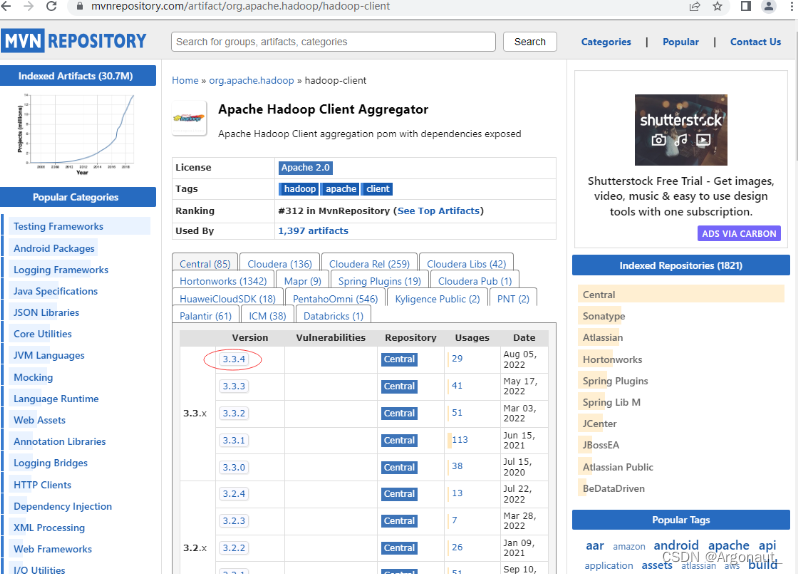798x574 pixels.
Task: Click the MVN Repository logo
Action: [x=74, y=41]
